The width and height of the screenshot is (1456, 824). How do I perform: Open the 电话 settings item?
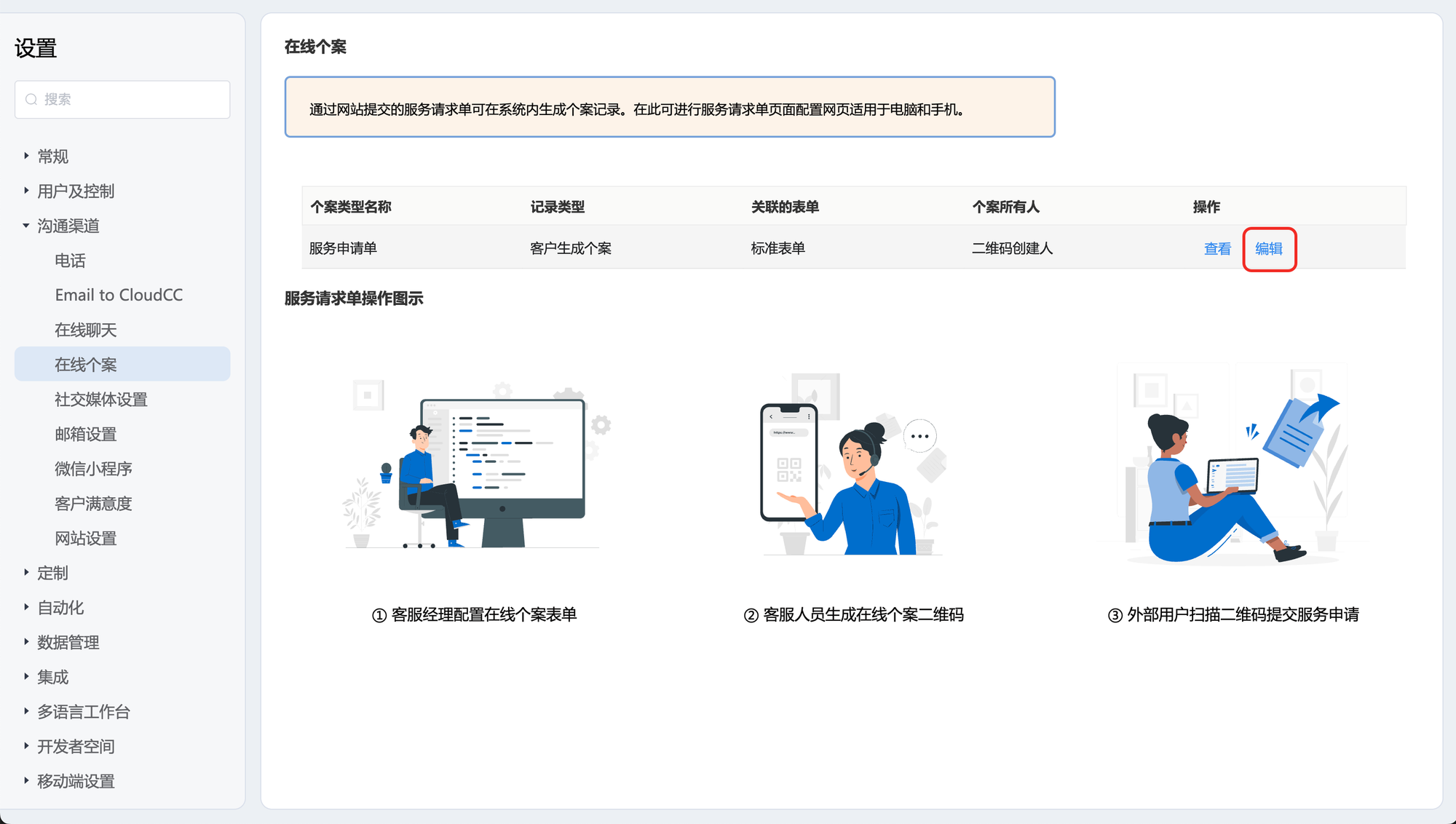[x=70, y=261]
